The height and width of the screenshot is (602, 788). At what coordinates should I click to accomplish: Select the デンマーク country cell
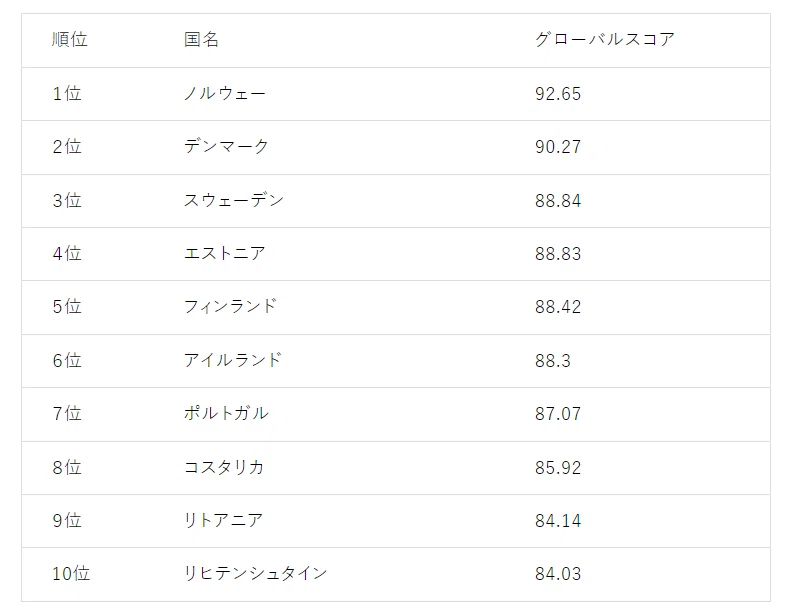point(226,147)
